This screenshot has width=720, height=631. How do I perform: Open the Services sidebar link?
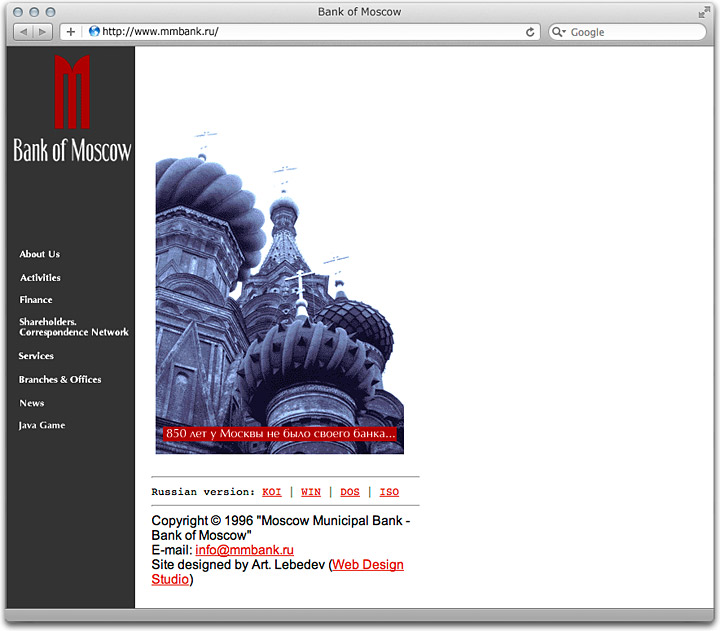click(37, 356)
